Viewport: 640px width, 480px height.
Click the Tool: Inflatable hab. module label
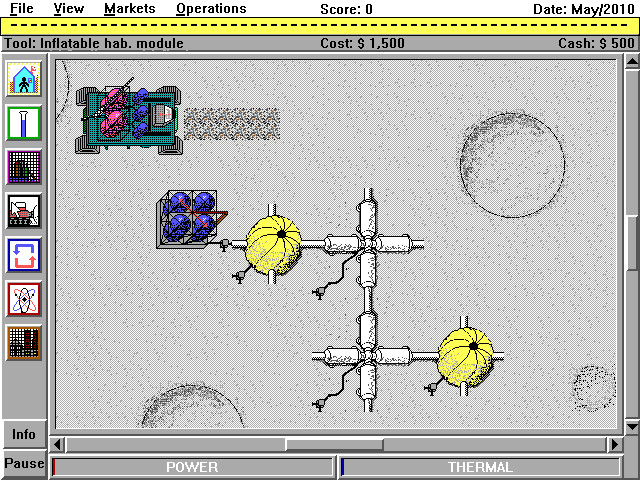pyautogui.click(x=94, y=43)
